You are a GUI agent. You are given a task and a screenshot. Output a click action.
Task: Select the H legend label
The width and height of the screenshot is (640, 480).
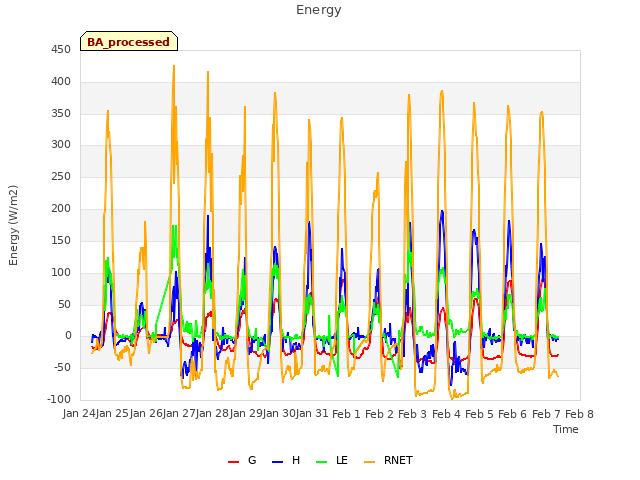[x=296, y=460]
